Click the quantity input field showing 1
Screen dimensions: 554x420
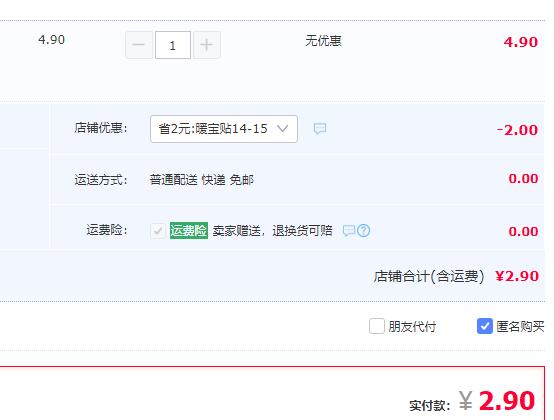tap(173, 45)
